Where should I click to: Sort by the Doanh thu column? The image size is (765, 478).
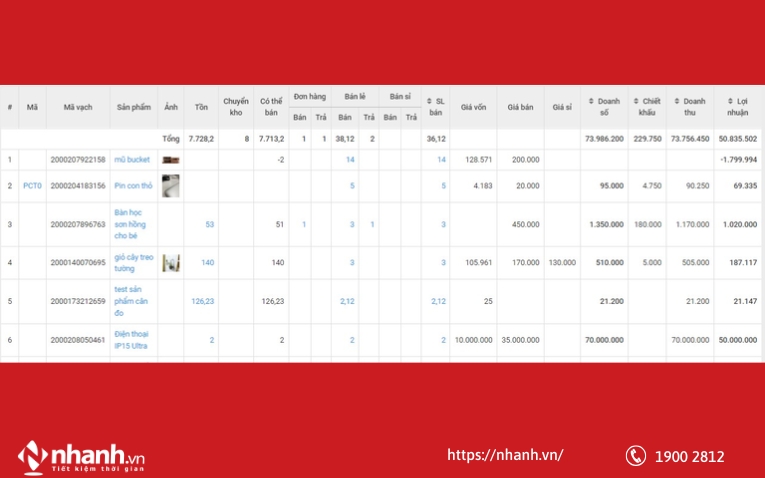coord(677,101)
